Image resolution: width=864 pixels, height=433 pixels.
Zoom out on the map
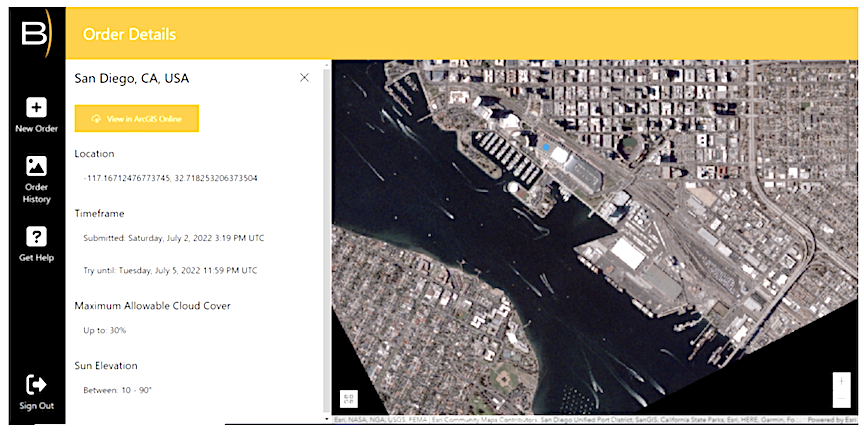844,400
